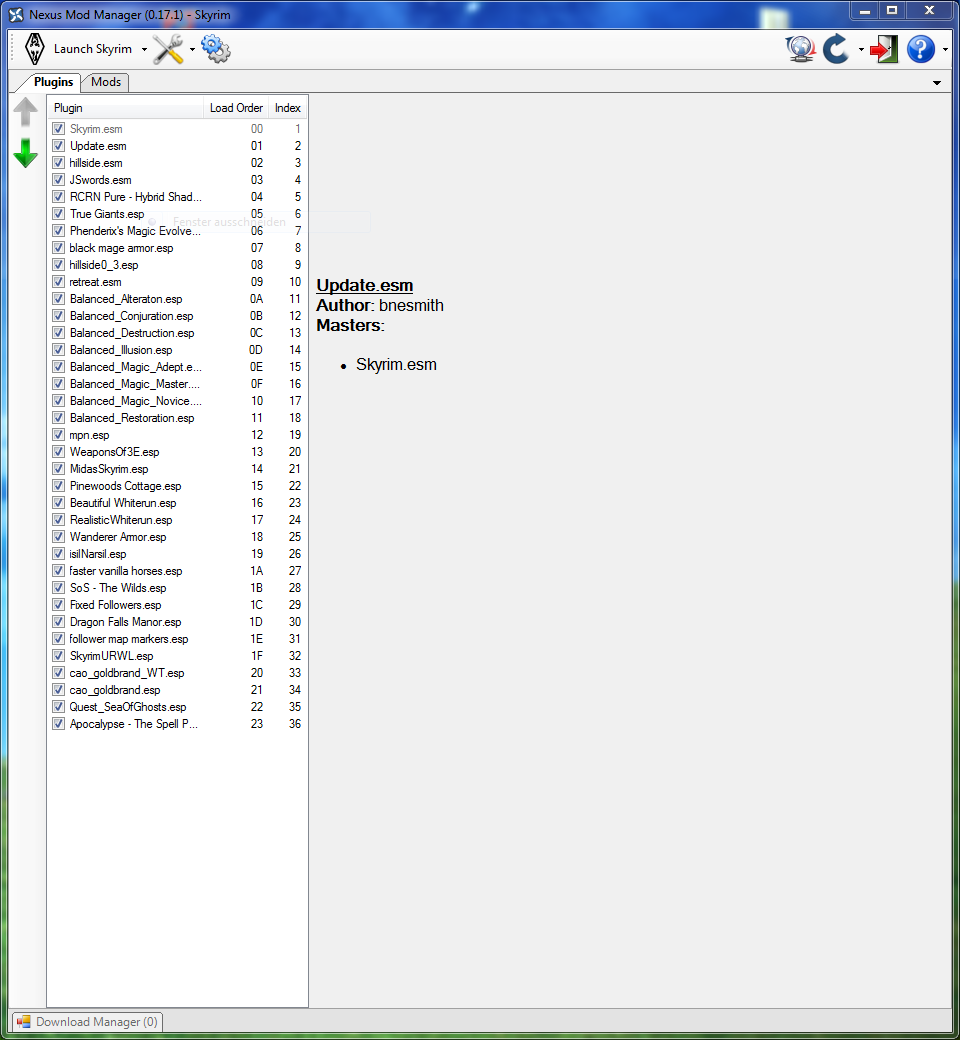Screen dimensions: 960x1040
Task: Open the tab strip overflow dropdown arrow
Action: pyautogui.click(x=937, y=83)
